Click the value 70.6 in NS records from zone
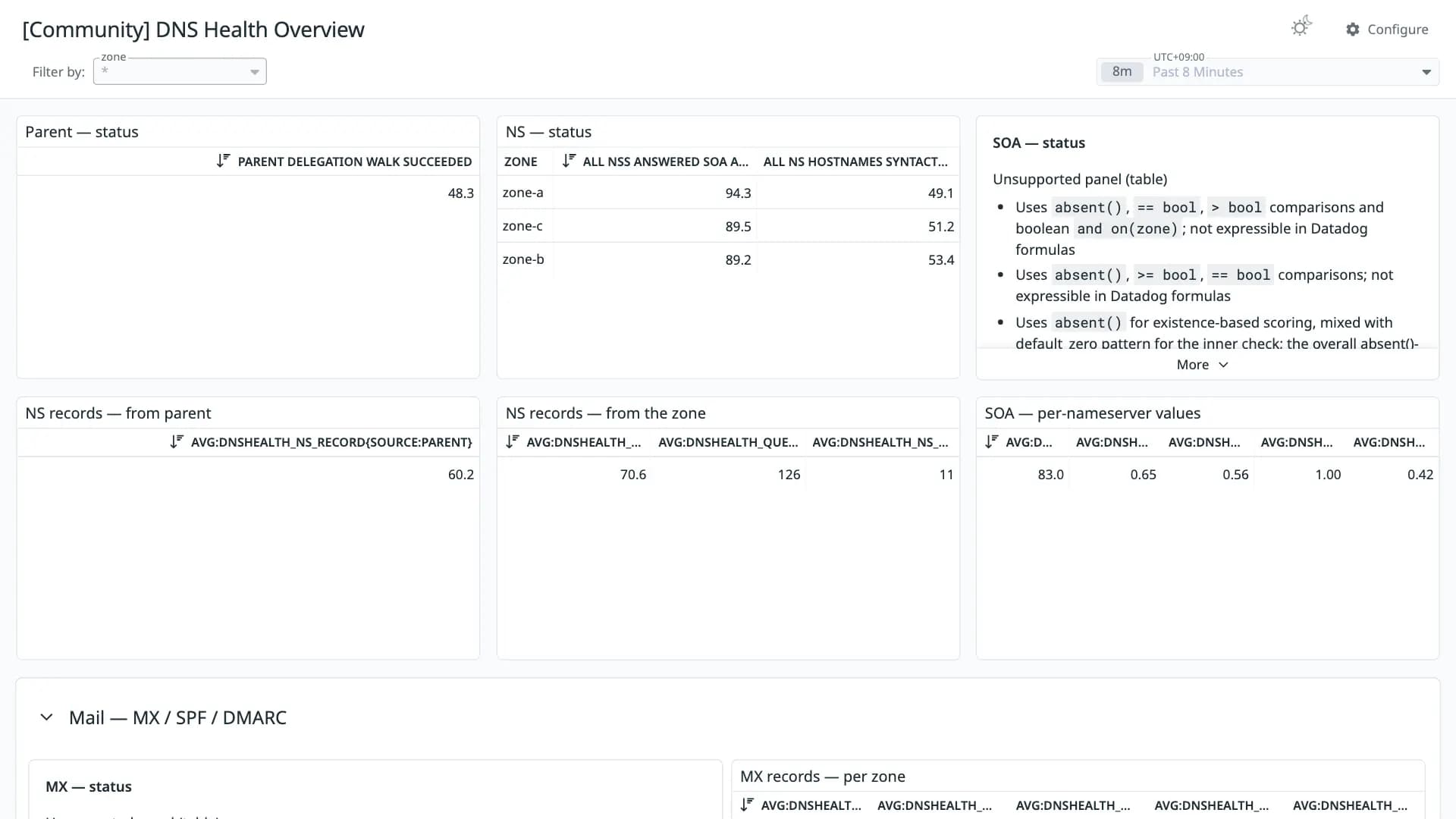The width and height of the screenshot is (1456, 819). tap(633, 475)
